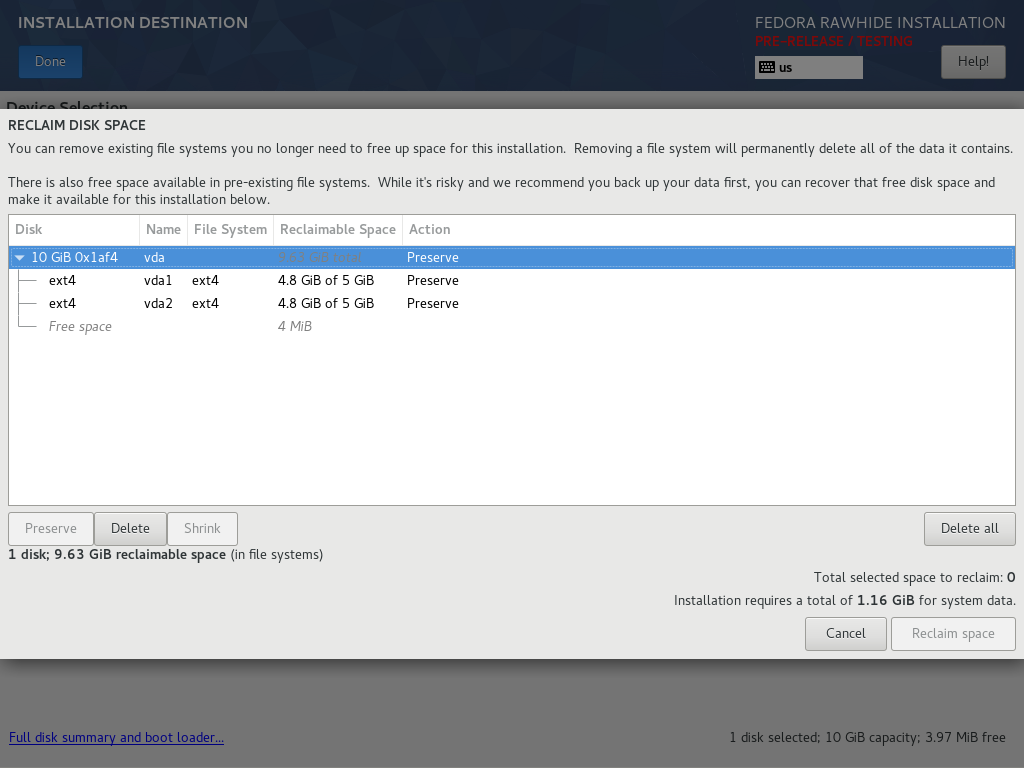1024x768 pixels.
Task: Click the INSTALLATION DESTINATION title
Action: pos(133,23)
